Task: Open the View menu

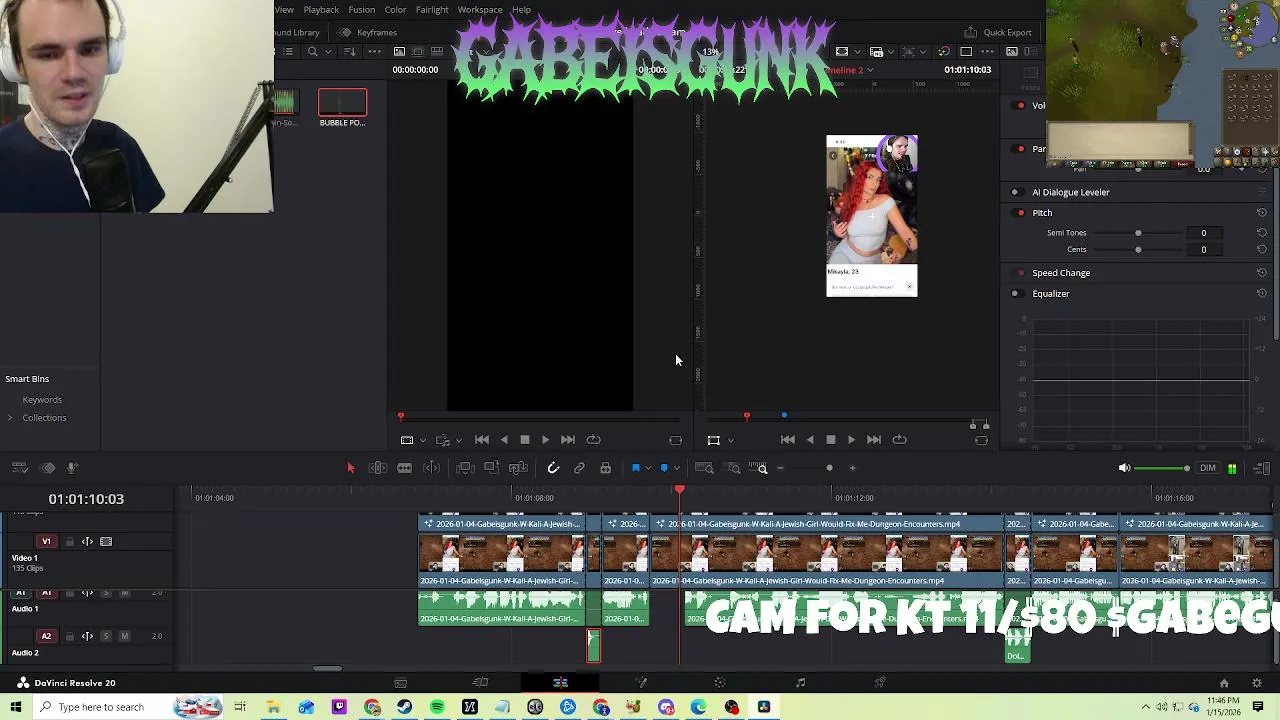Action: [x=284, y=10]
